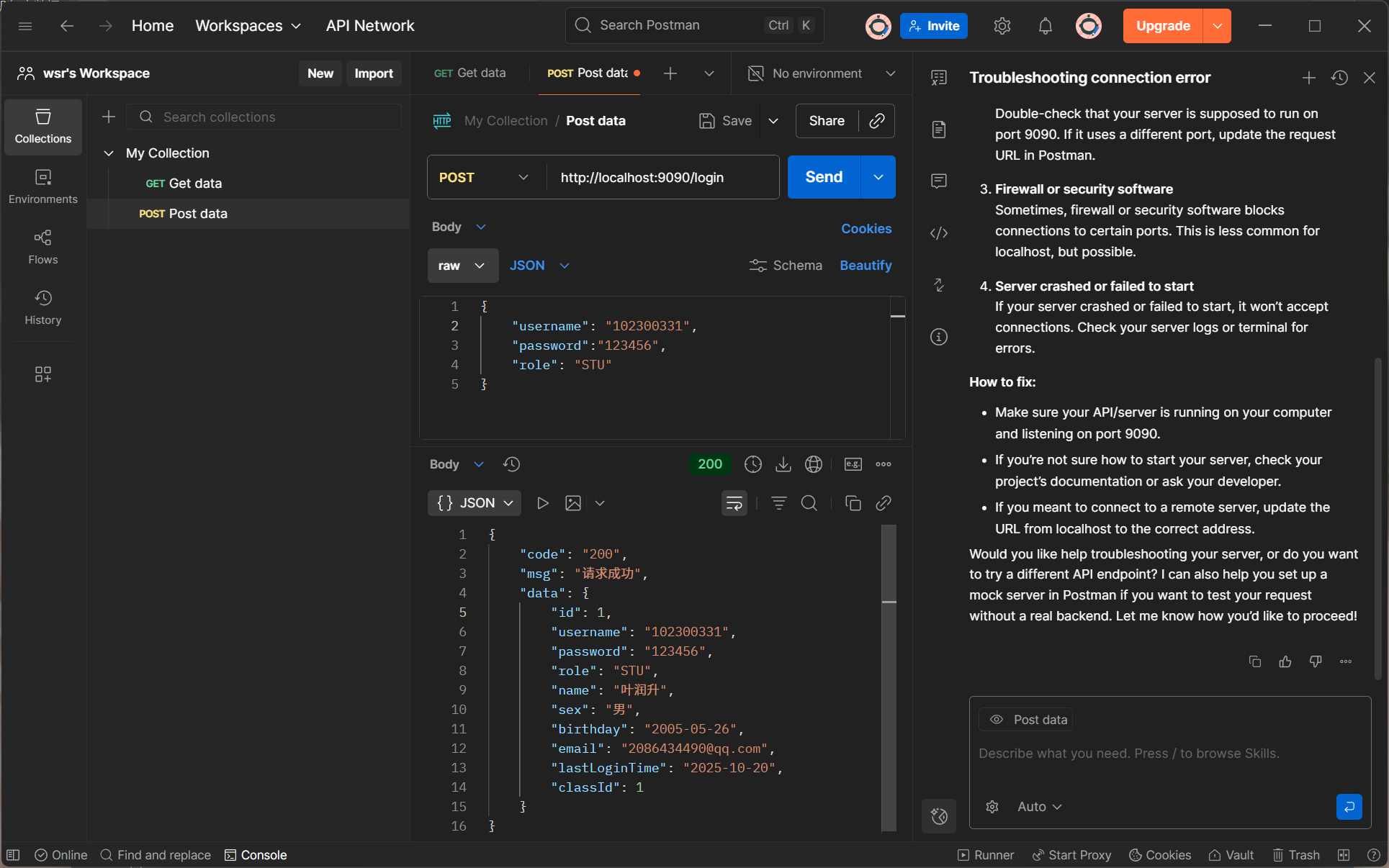The width and height of the screenshot is (1389, 868).
Task: Open the No environment selector
Action: 822,73
